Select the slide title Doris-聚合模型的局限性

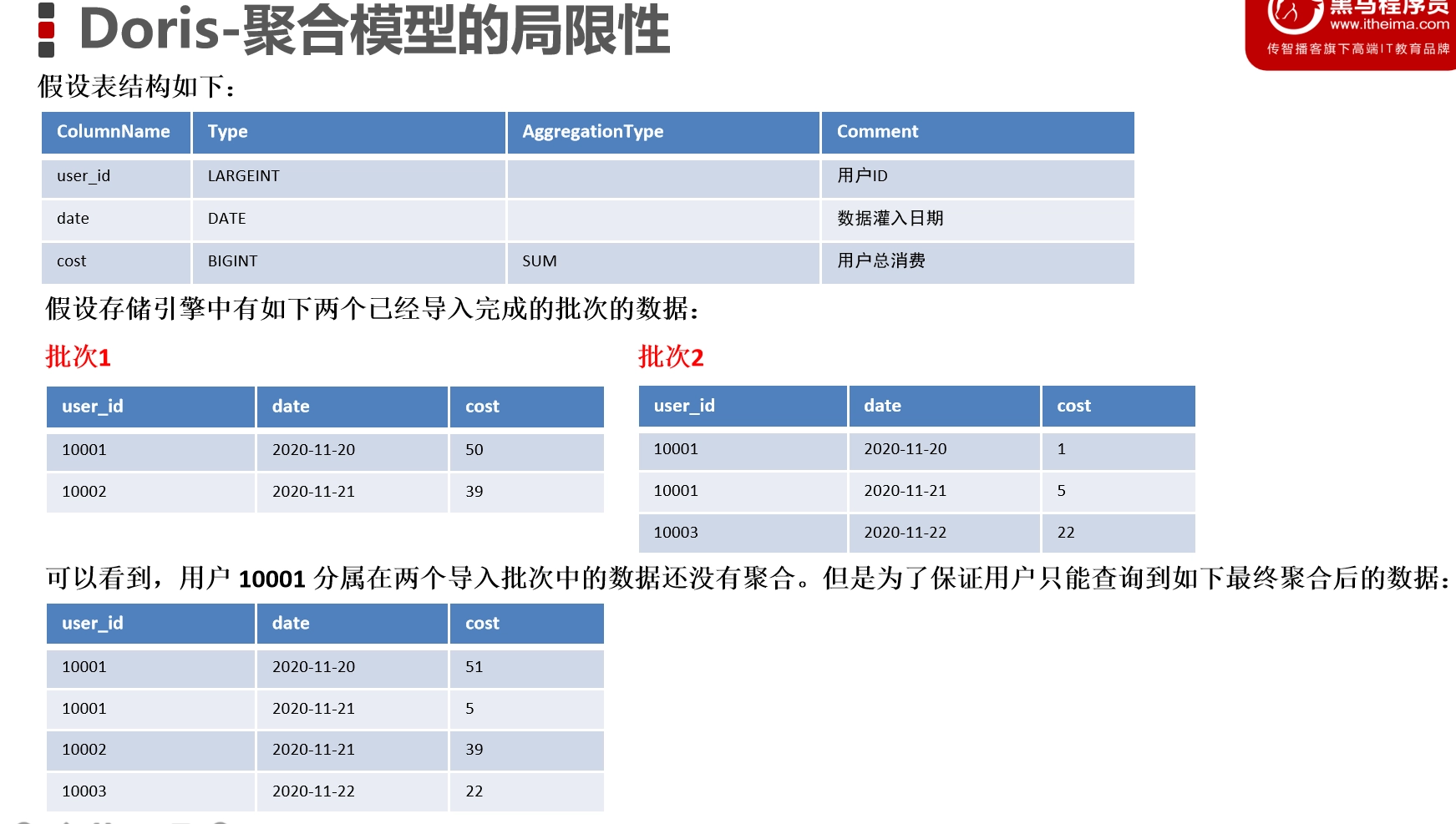[x=374, y=30]
